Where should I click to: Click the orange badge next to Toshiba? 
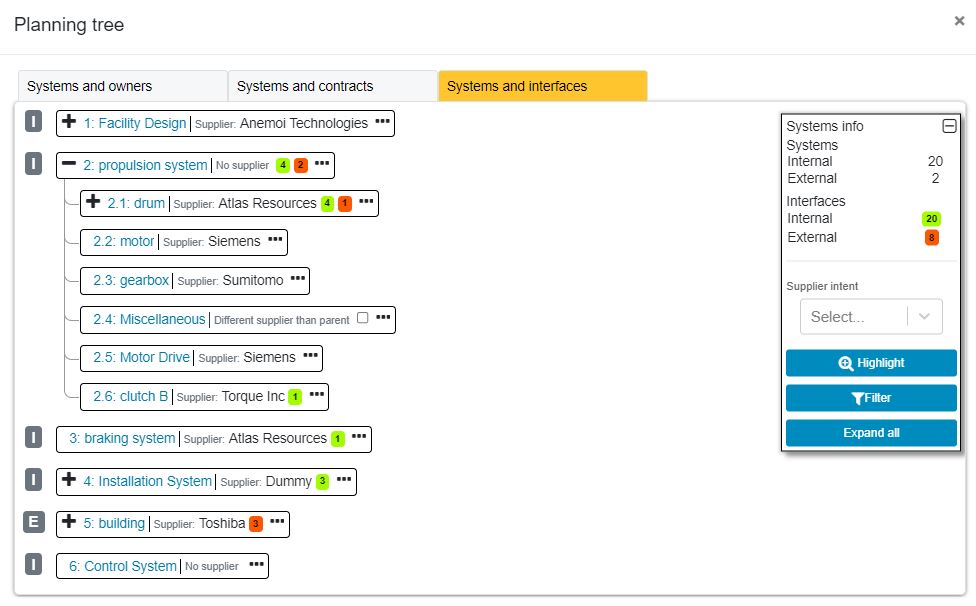tap(256, 523)
